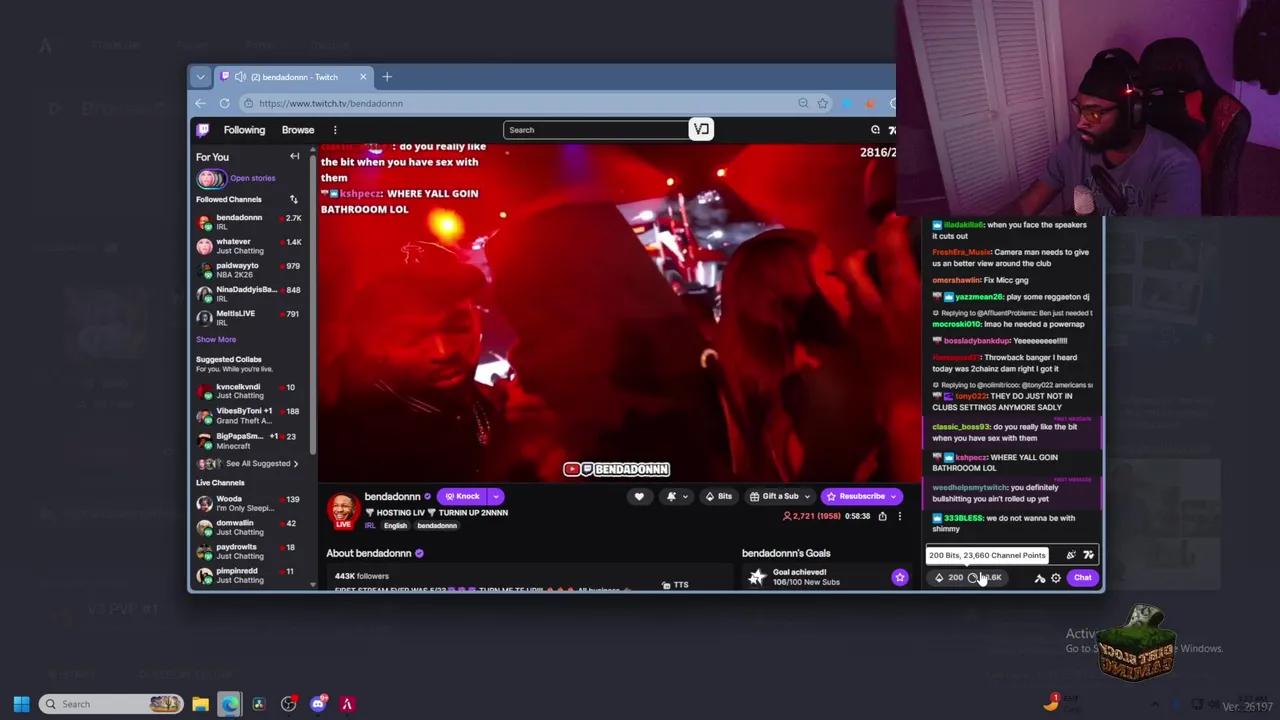
Task: Open a new browser tab
Action: 387,77
